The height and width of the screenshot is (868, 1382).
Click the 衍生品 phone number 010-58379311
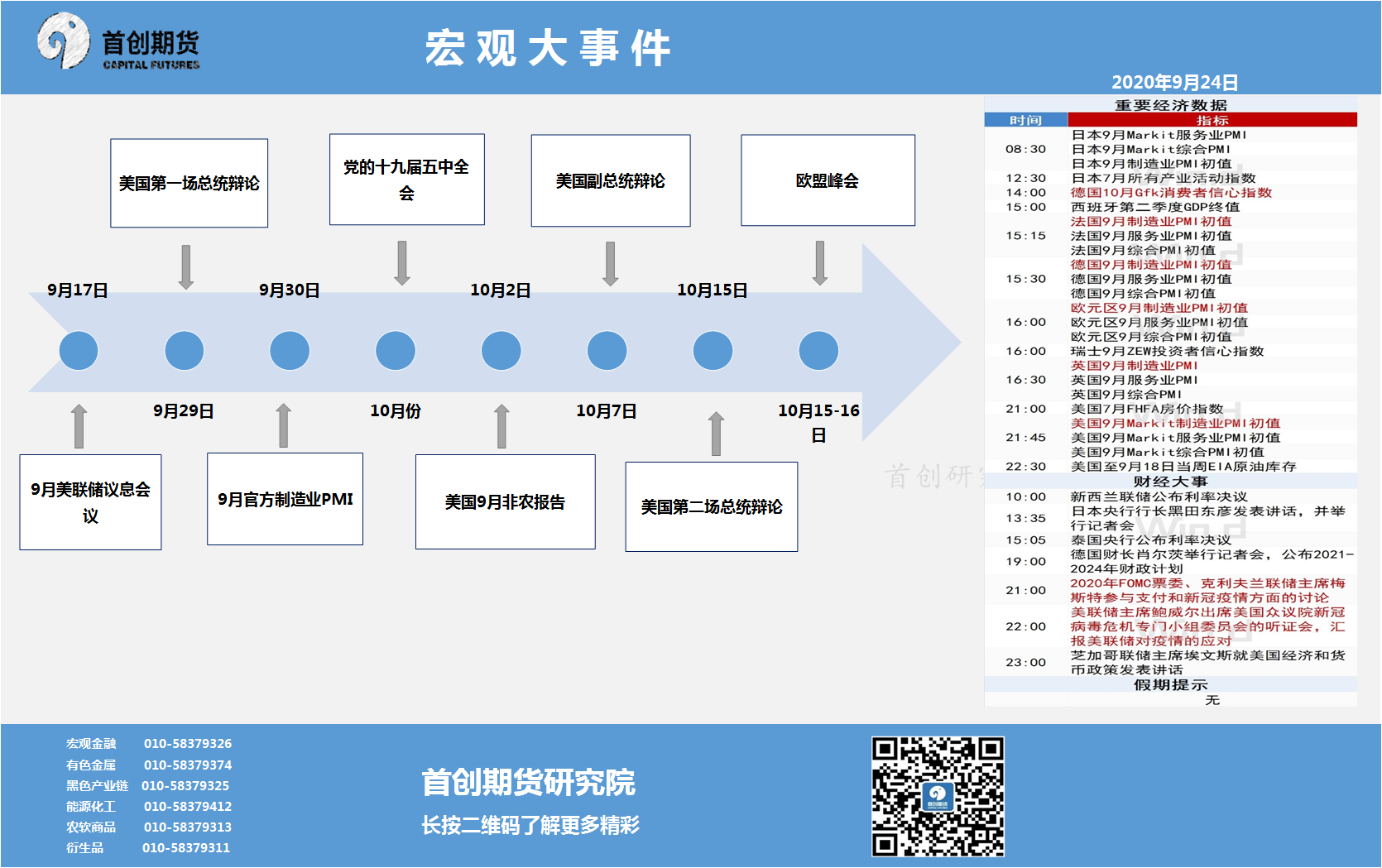(186, 848)
